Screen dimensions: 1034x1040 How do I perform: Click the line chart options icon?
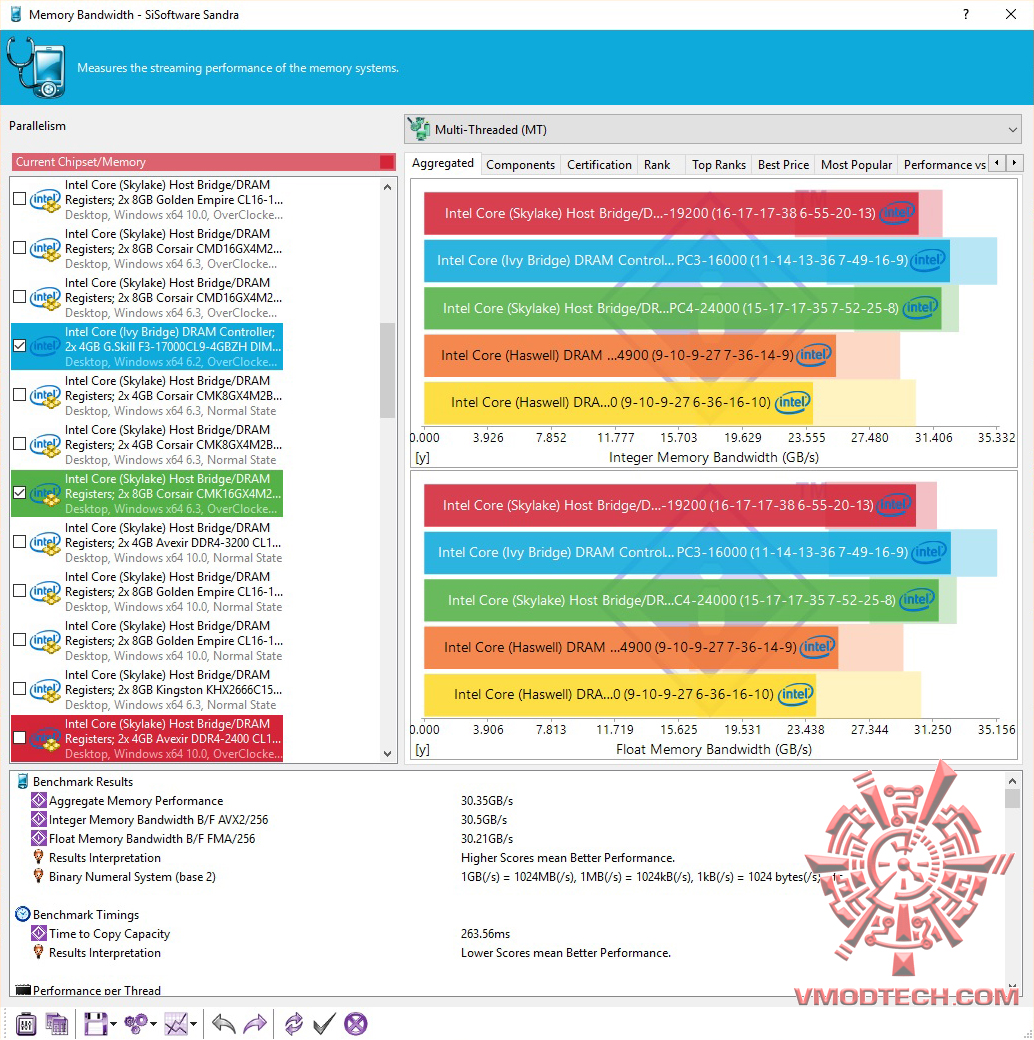(x=176, y=1024)
